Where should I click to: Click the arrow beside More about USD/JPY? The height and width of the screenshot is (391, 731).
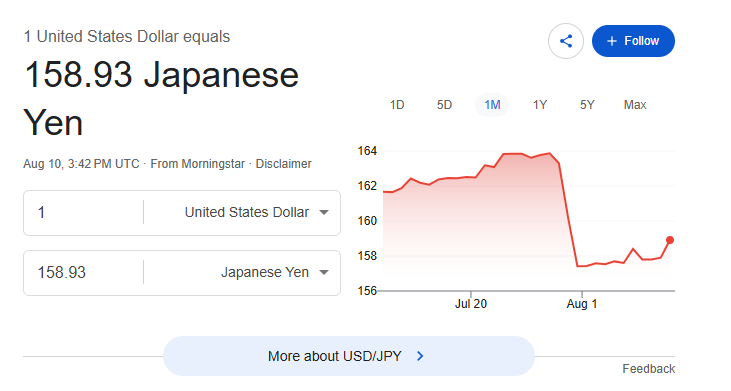coord(420,356)
